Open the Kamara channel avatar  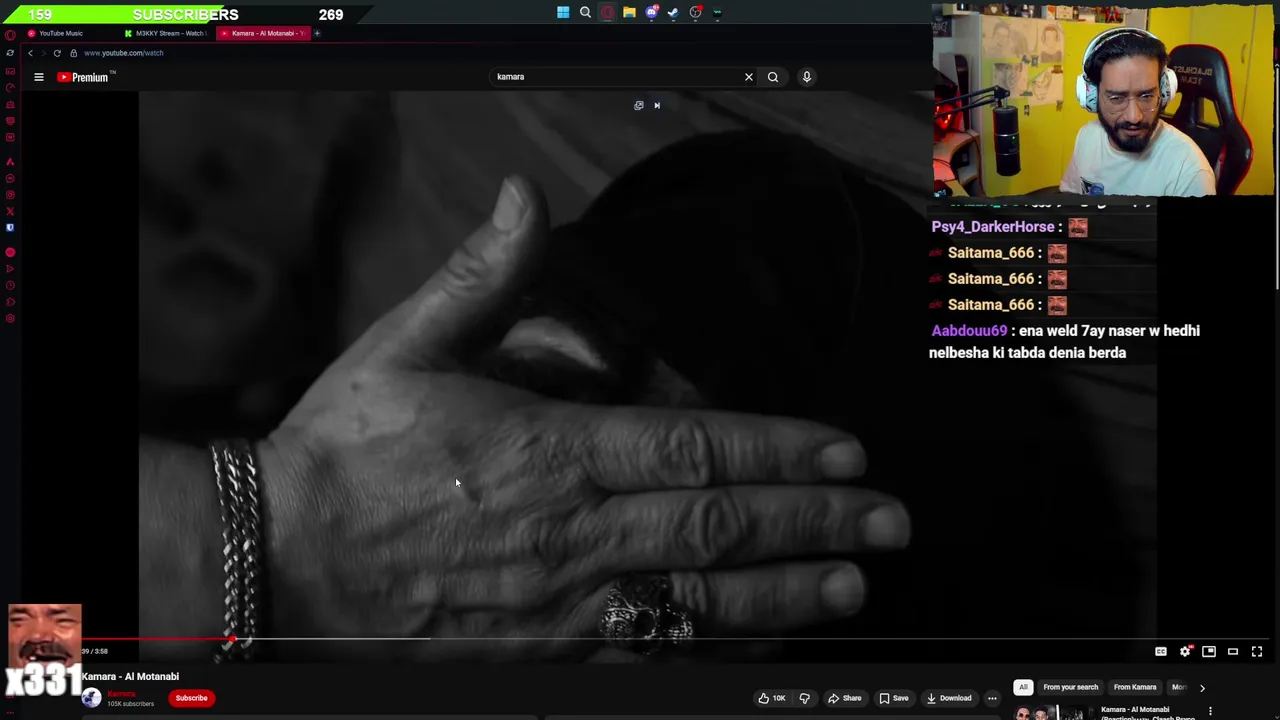91,698
